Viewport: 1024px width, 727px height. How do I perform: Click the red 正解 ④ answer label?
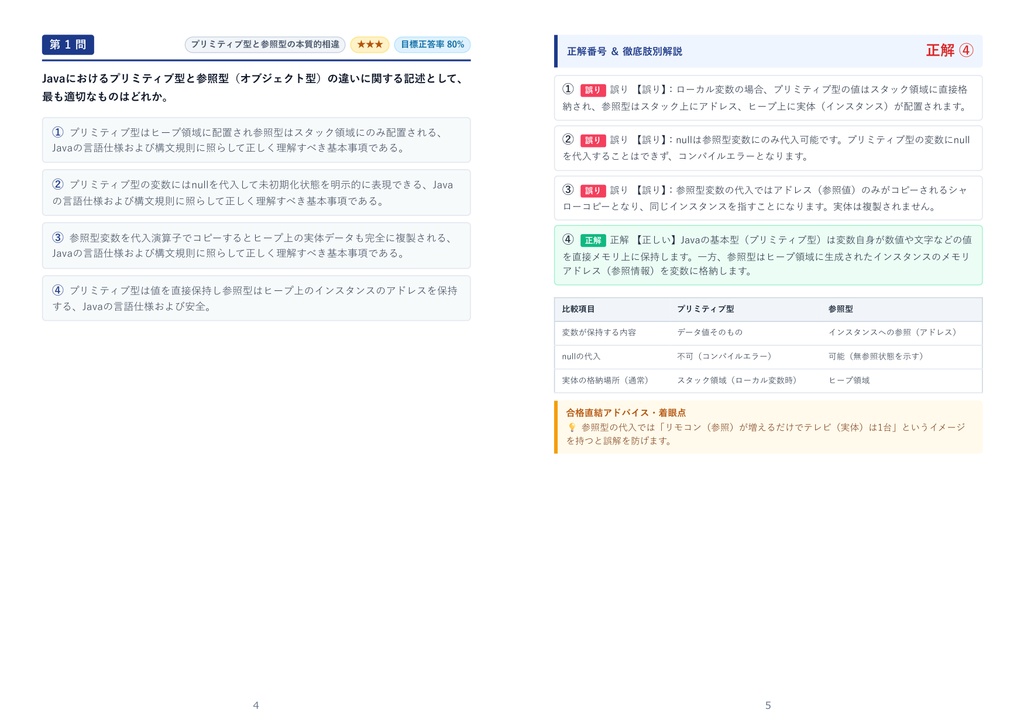pyautogui.click(x=950, y=50)
